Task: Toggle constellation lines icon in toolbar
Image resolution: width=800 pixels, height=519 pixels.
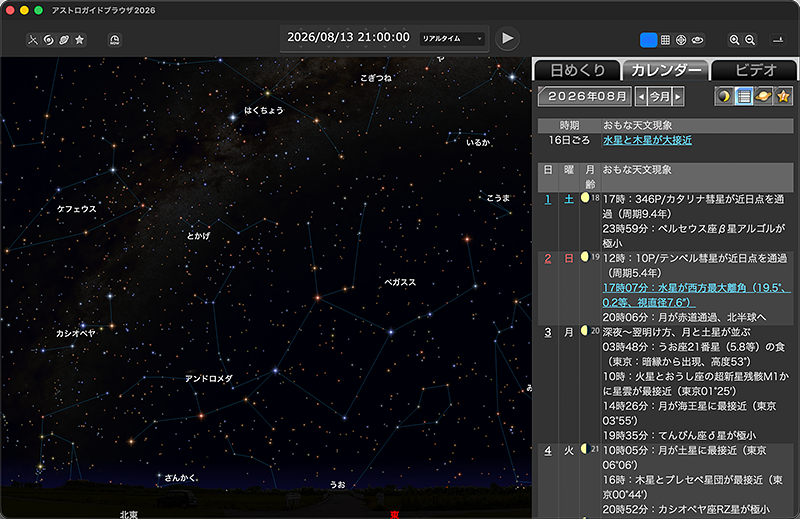Action: pos(32,40)
